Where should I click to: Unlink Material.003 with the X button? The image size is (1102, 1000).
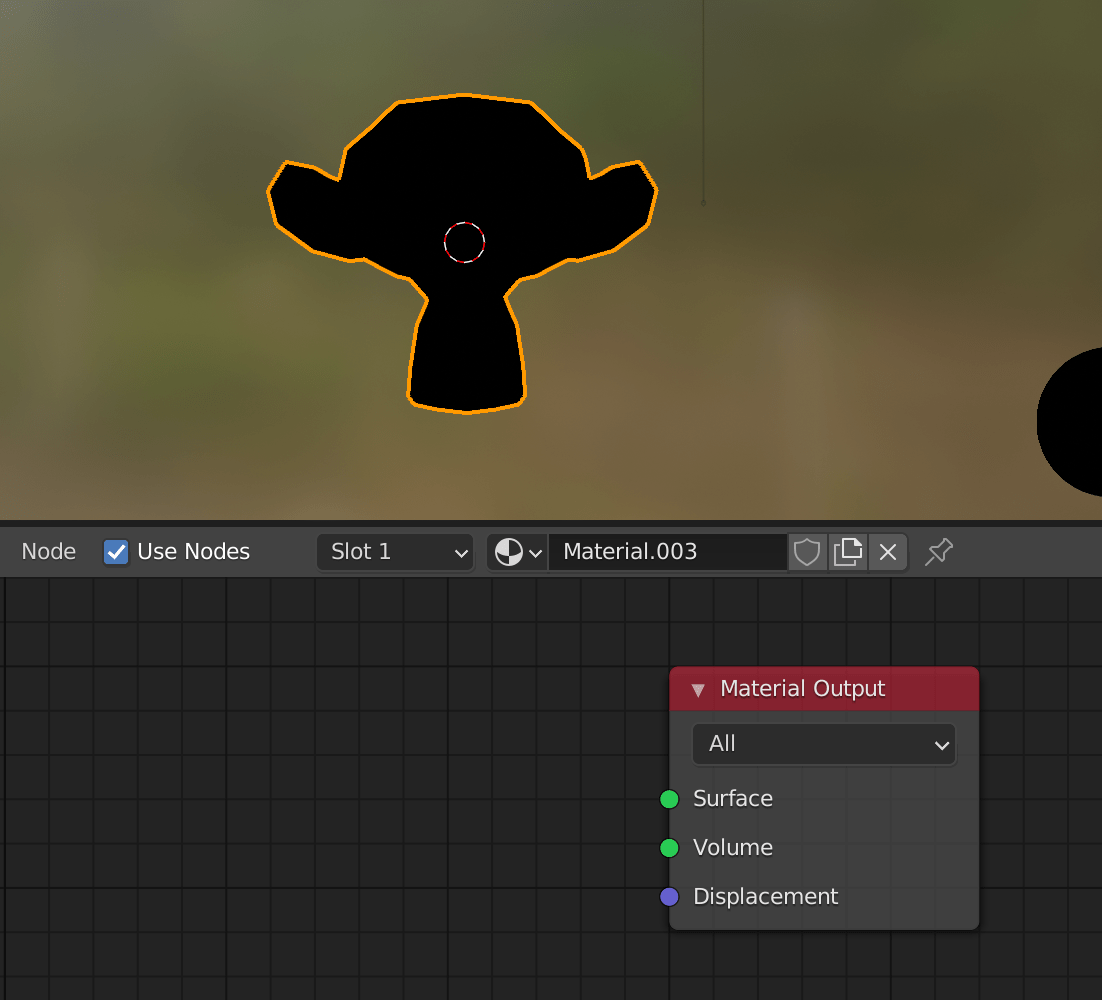click(x=888, y=552)
